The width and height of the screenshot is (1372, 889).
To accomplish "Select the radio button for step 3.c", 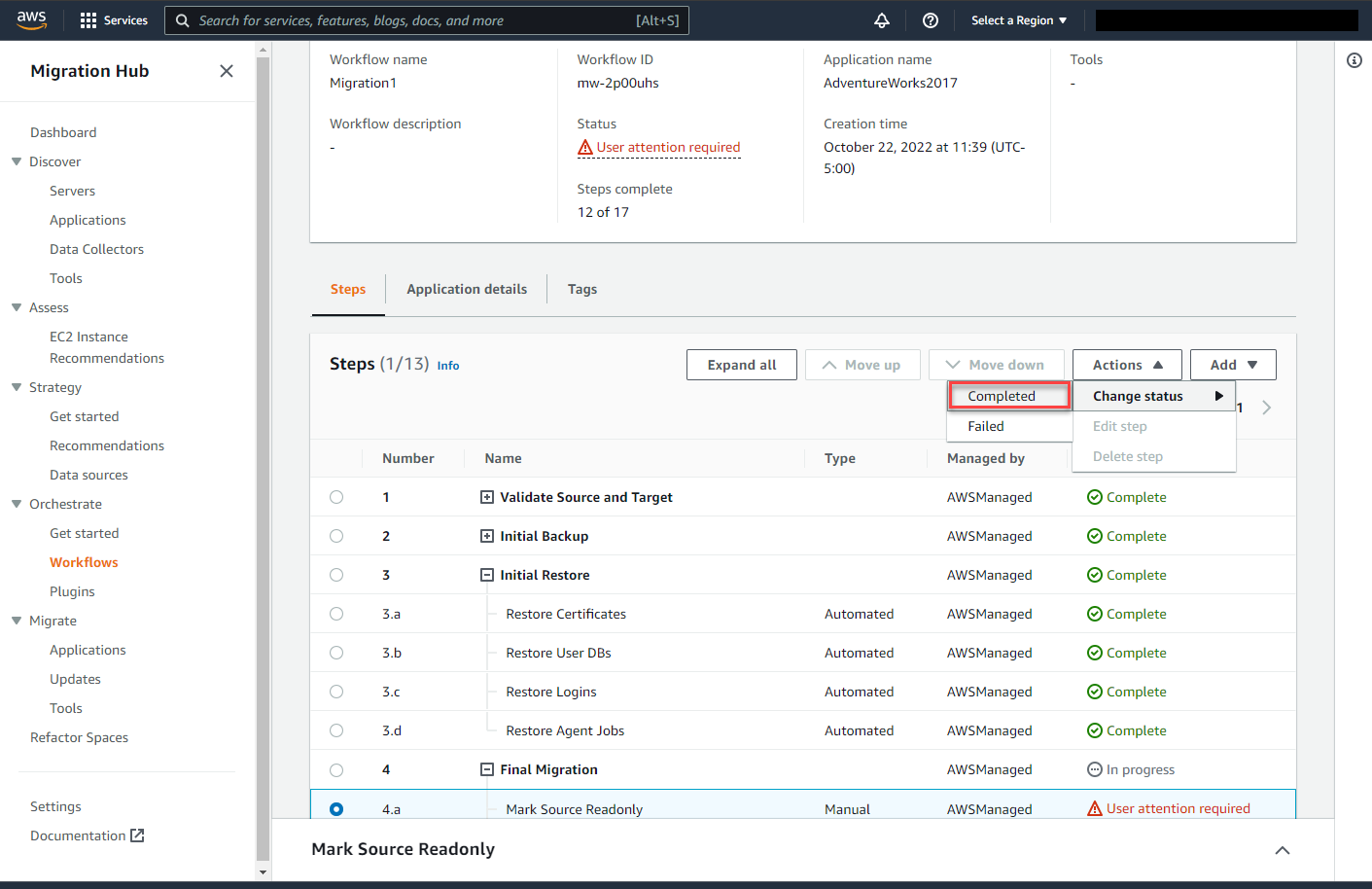I will 336,692.
